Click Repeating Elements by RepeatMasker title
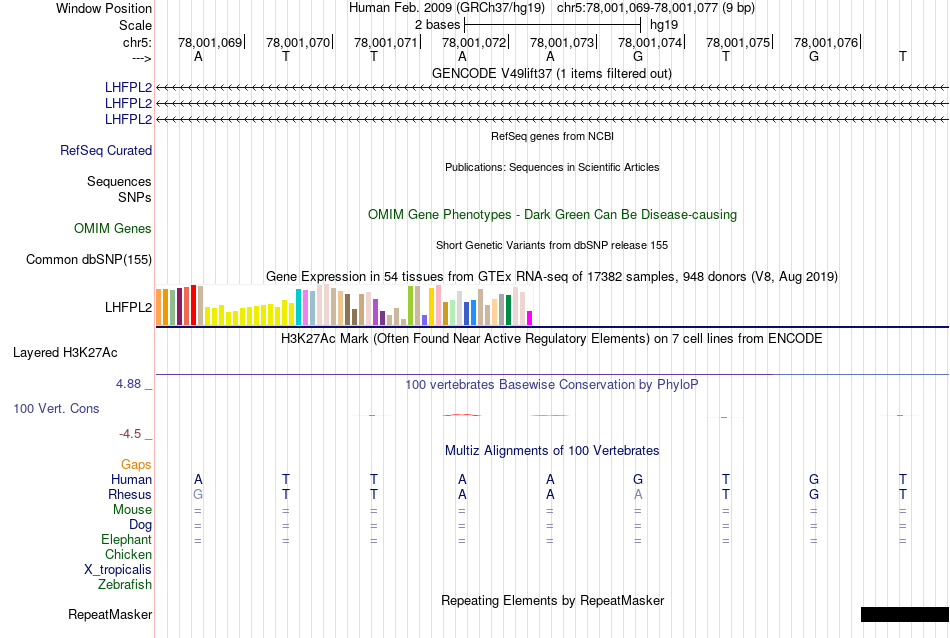Screen dimensions: 950x638 (x=552, y=600)
